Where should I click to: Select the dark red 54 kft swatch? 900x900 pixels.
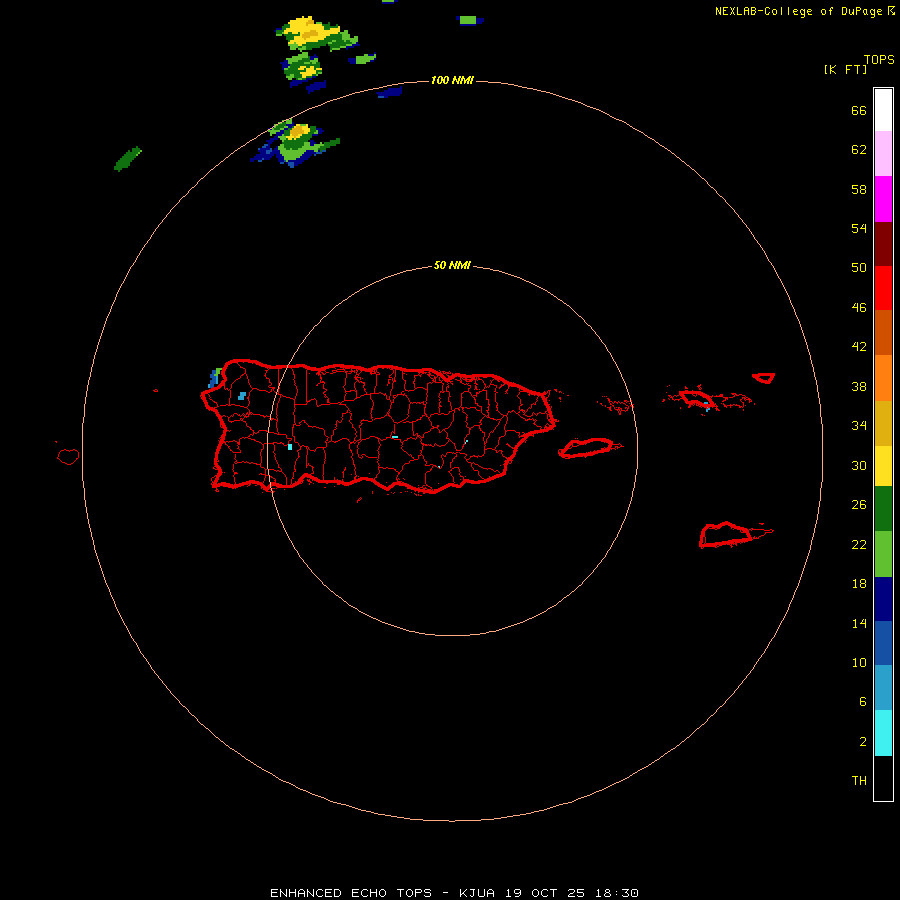(883, 243)
